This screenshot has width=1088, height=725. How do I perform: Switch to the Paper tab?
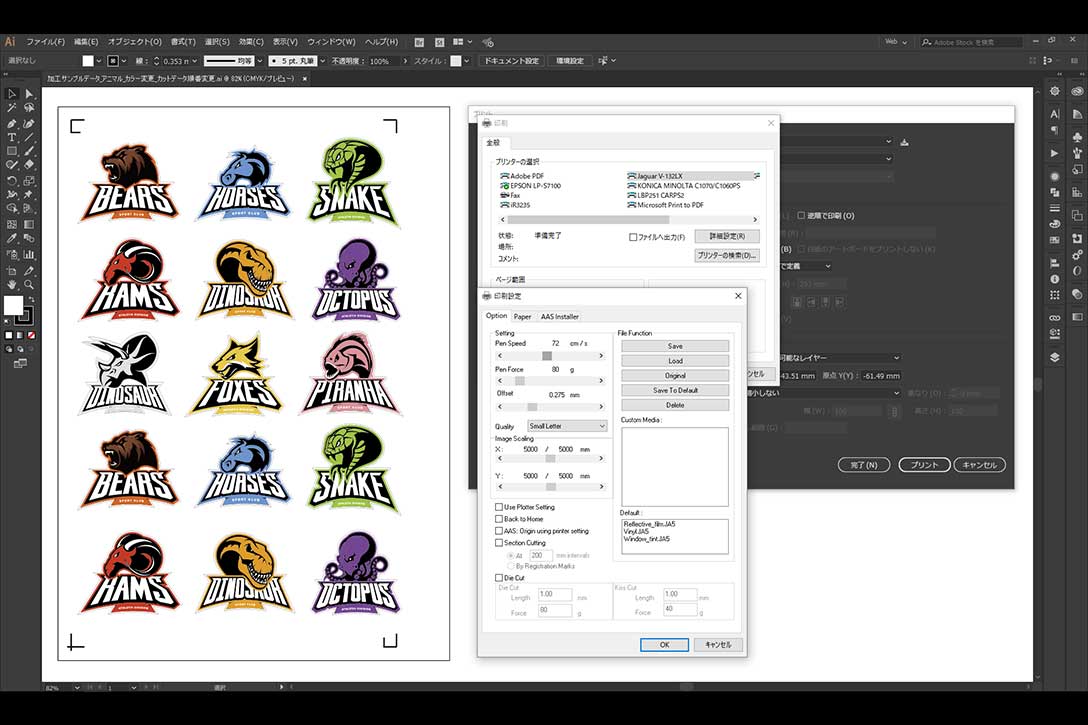pos(522,316)
